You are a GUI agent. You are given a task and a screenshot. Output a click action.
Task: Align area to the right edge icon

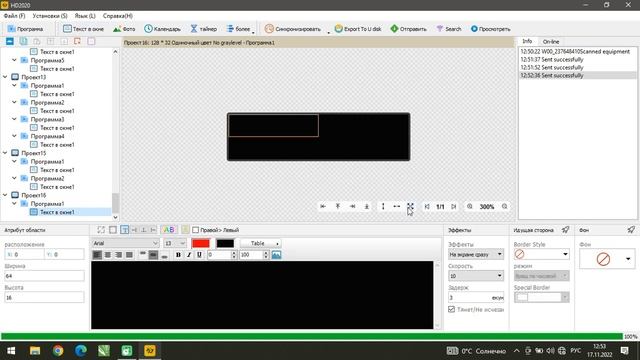(x=352, y=207)
